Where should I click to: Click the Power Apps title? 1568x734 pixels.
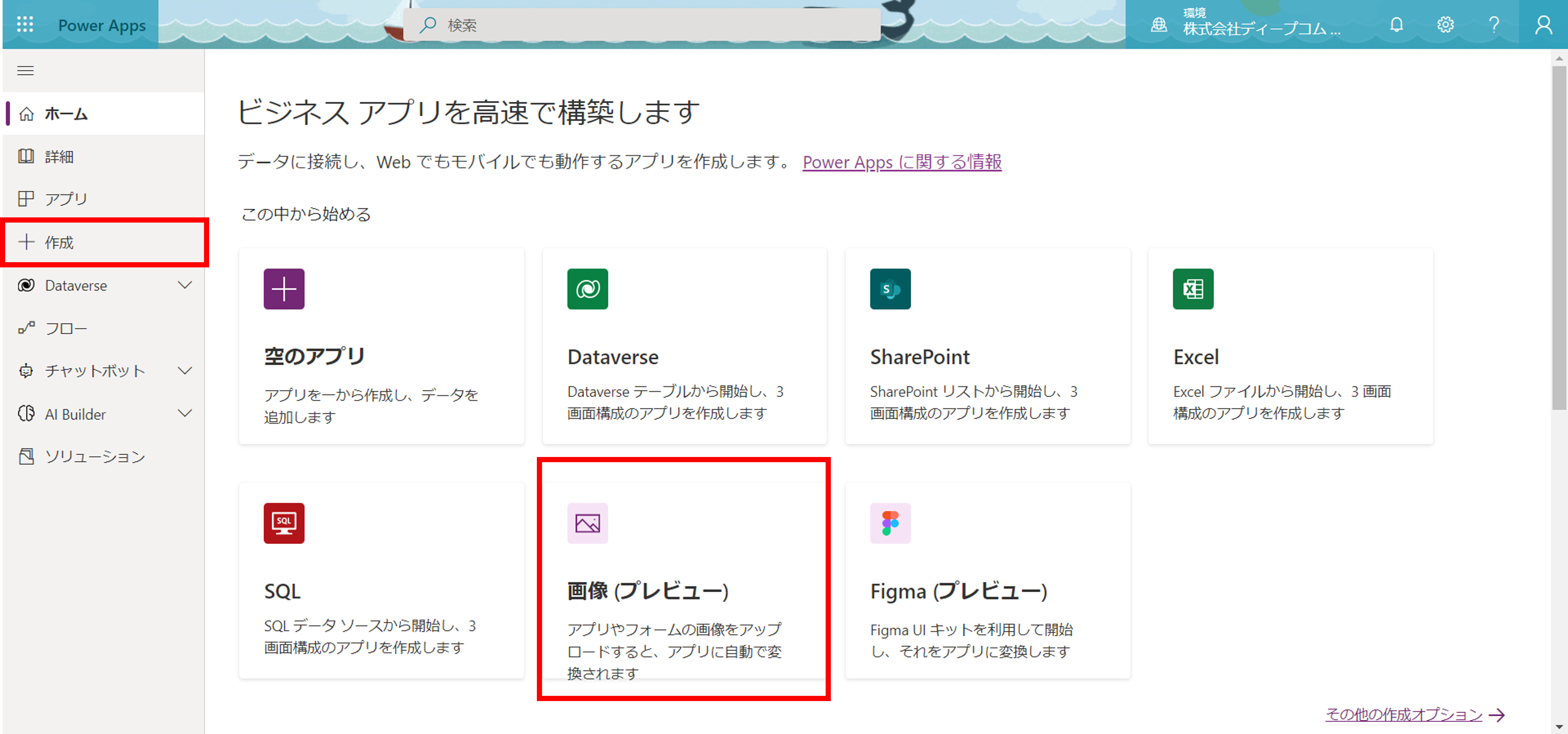[x=102, y=25]
